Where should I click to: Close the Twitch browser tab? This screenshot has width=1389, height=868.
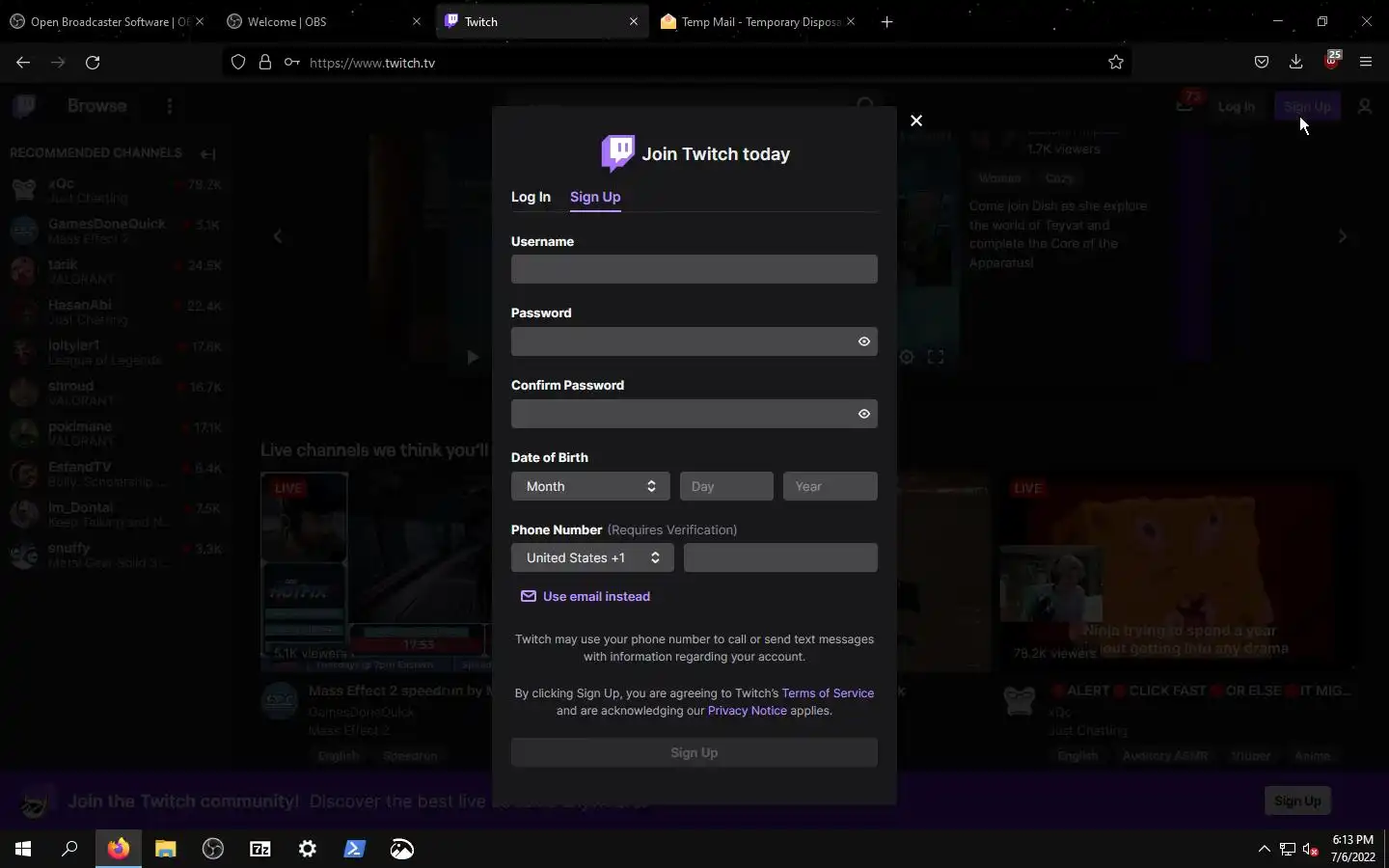[x=634, y=21]
